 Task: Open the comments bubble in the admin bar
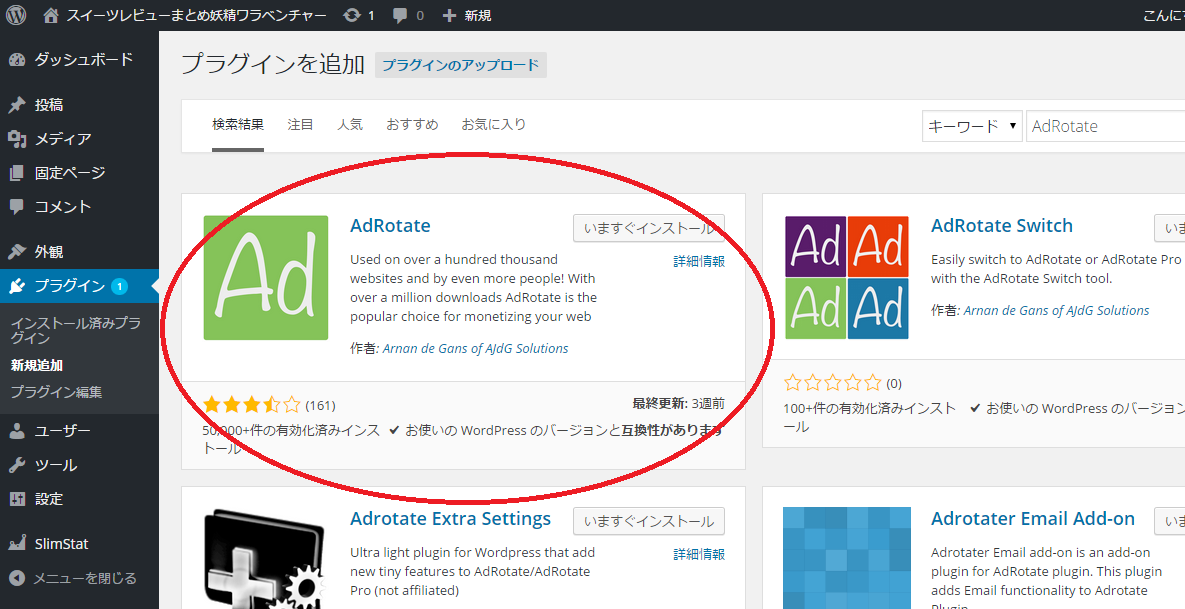[x=401, y=16]
